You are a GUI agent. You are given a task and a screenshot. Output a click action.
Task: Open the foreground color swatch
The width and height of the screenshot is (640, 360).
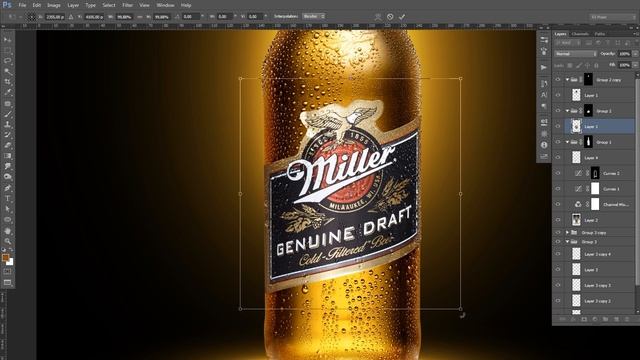coord(5,258)
